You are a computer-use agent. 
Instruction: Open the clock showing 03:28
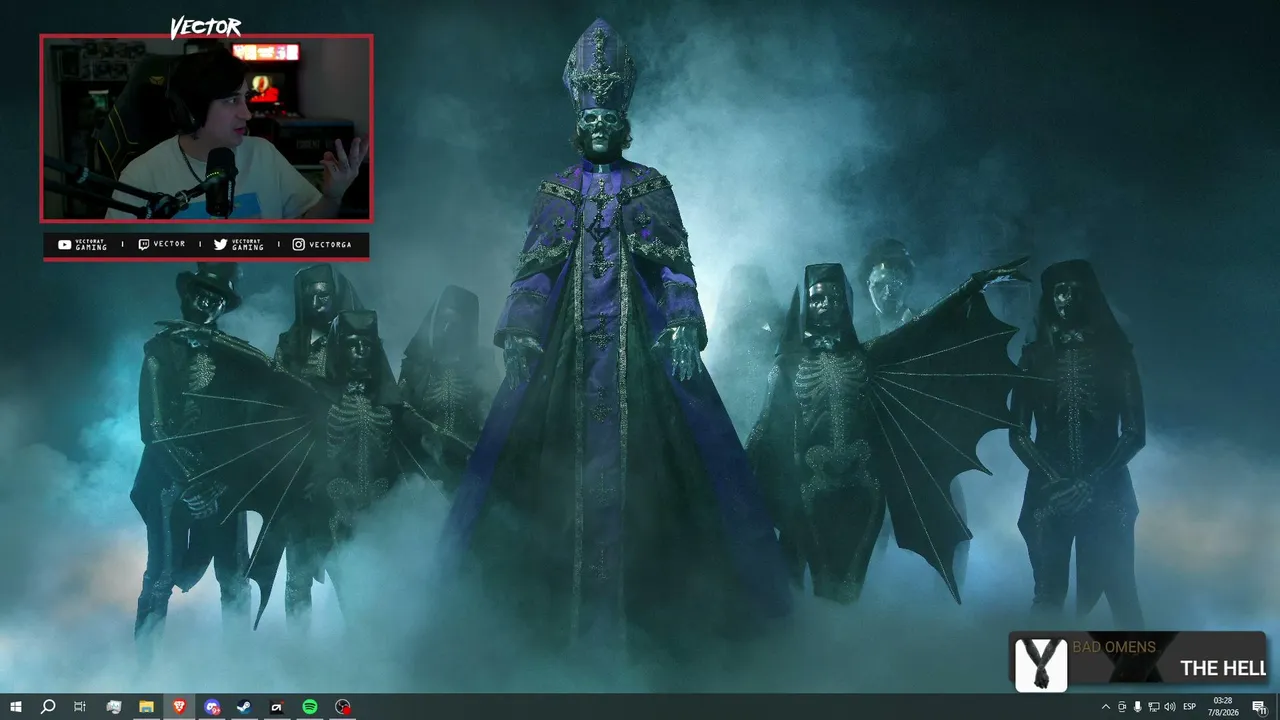coord(1223,707)
